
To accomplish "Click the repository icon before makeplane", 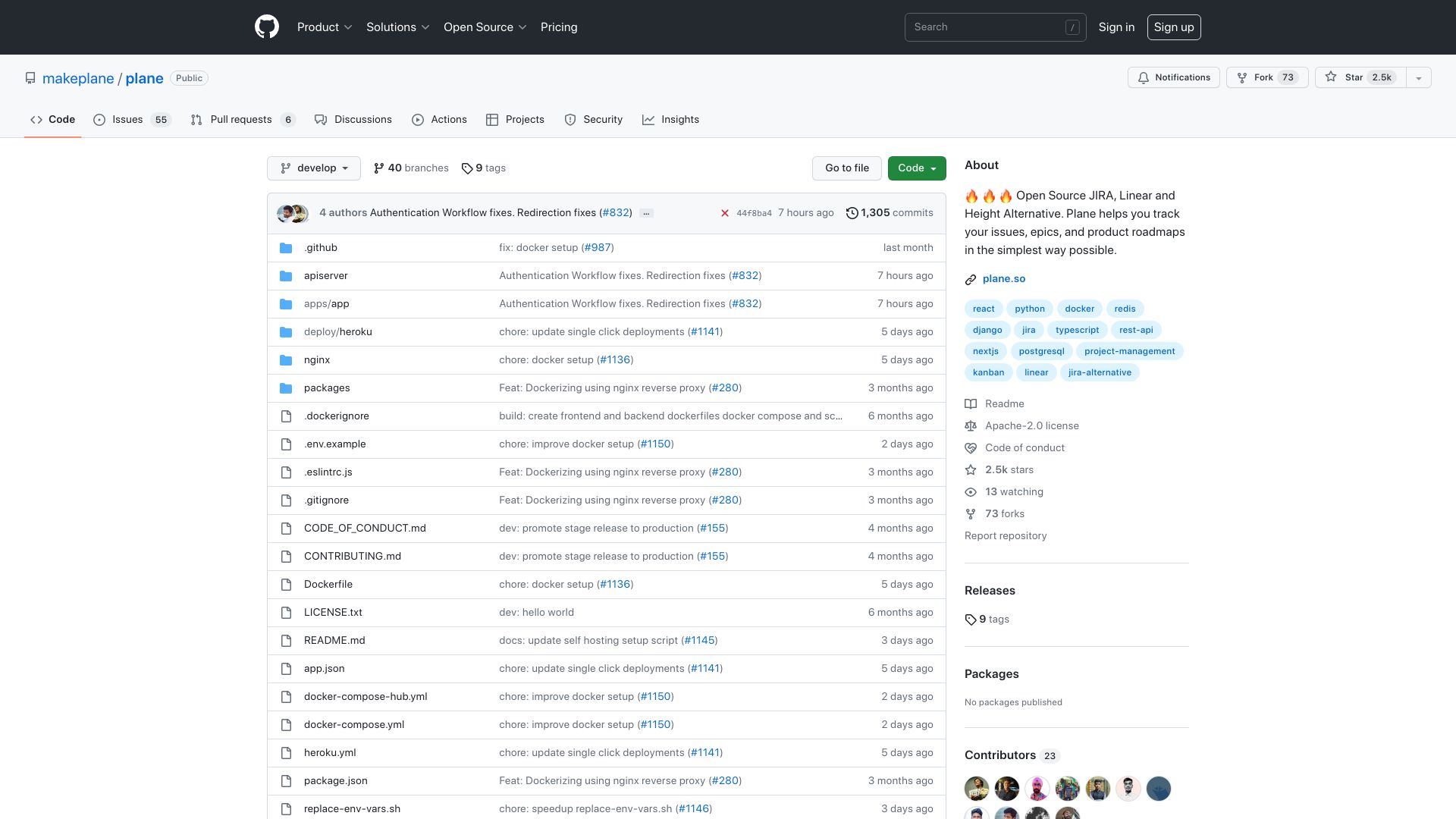I will pos(30,78).
